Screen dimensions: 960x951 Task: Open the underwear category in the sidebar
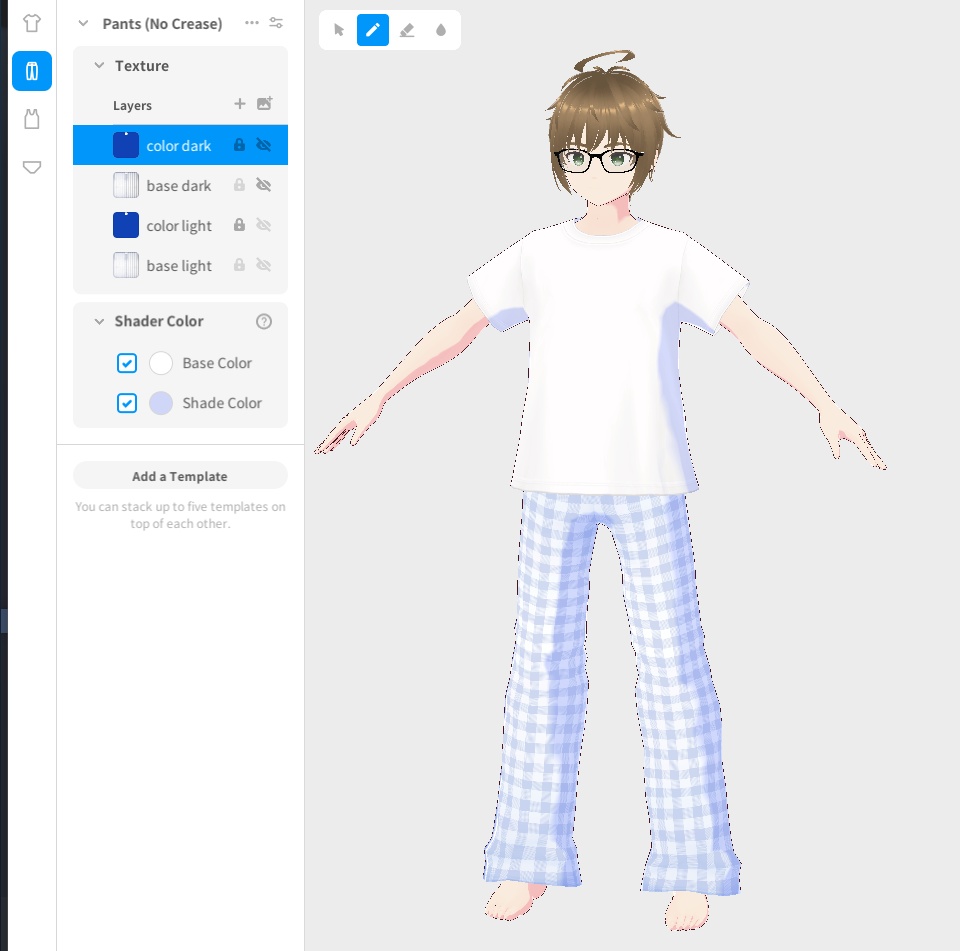31,167
